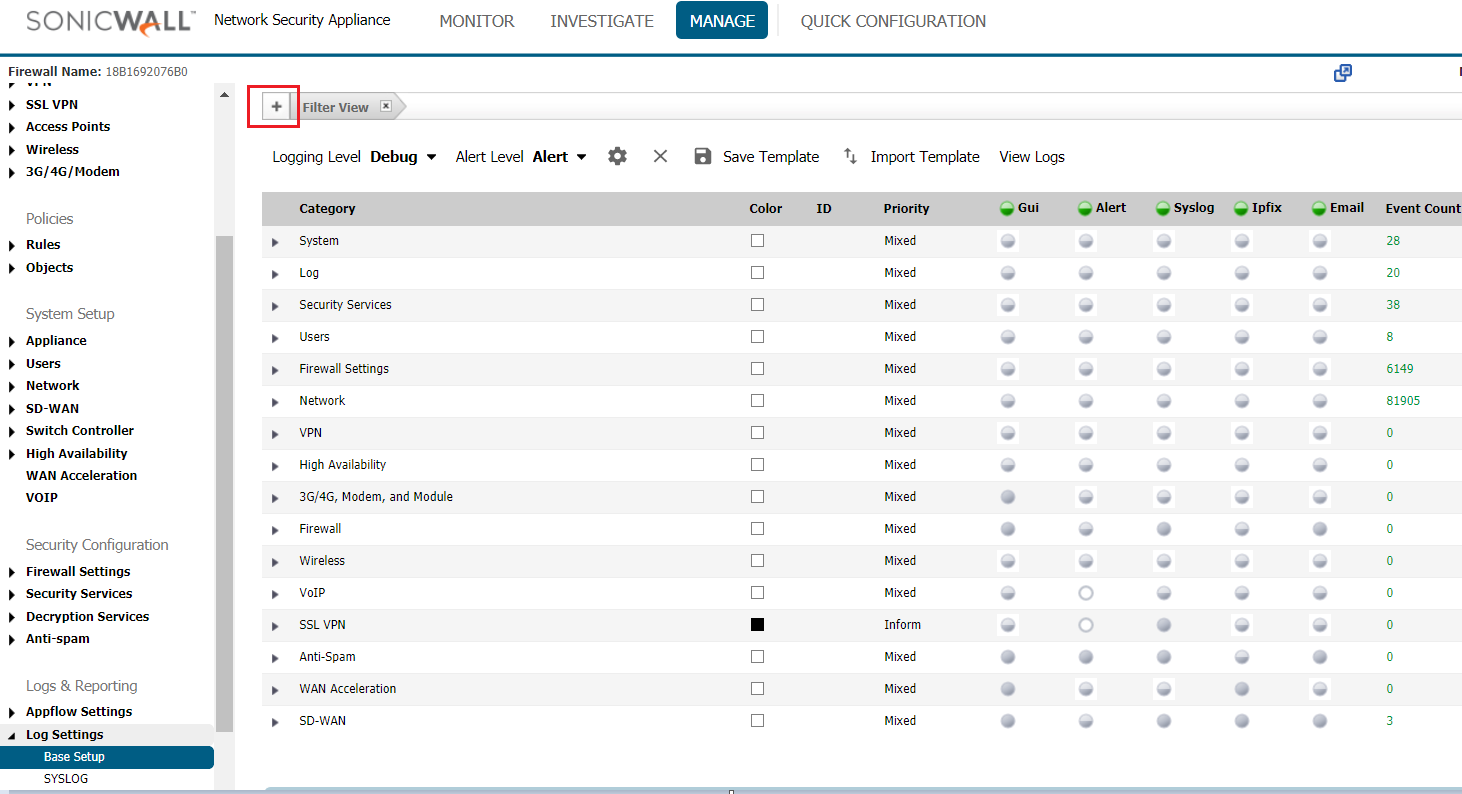1462x794 pixels.
Task: Toggle Ipfix indicator for Users row
Action: coord(1242,337)
